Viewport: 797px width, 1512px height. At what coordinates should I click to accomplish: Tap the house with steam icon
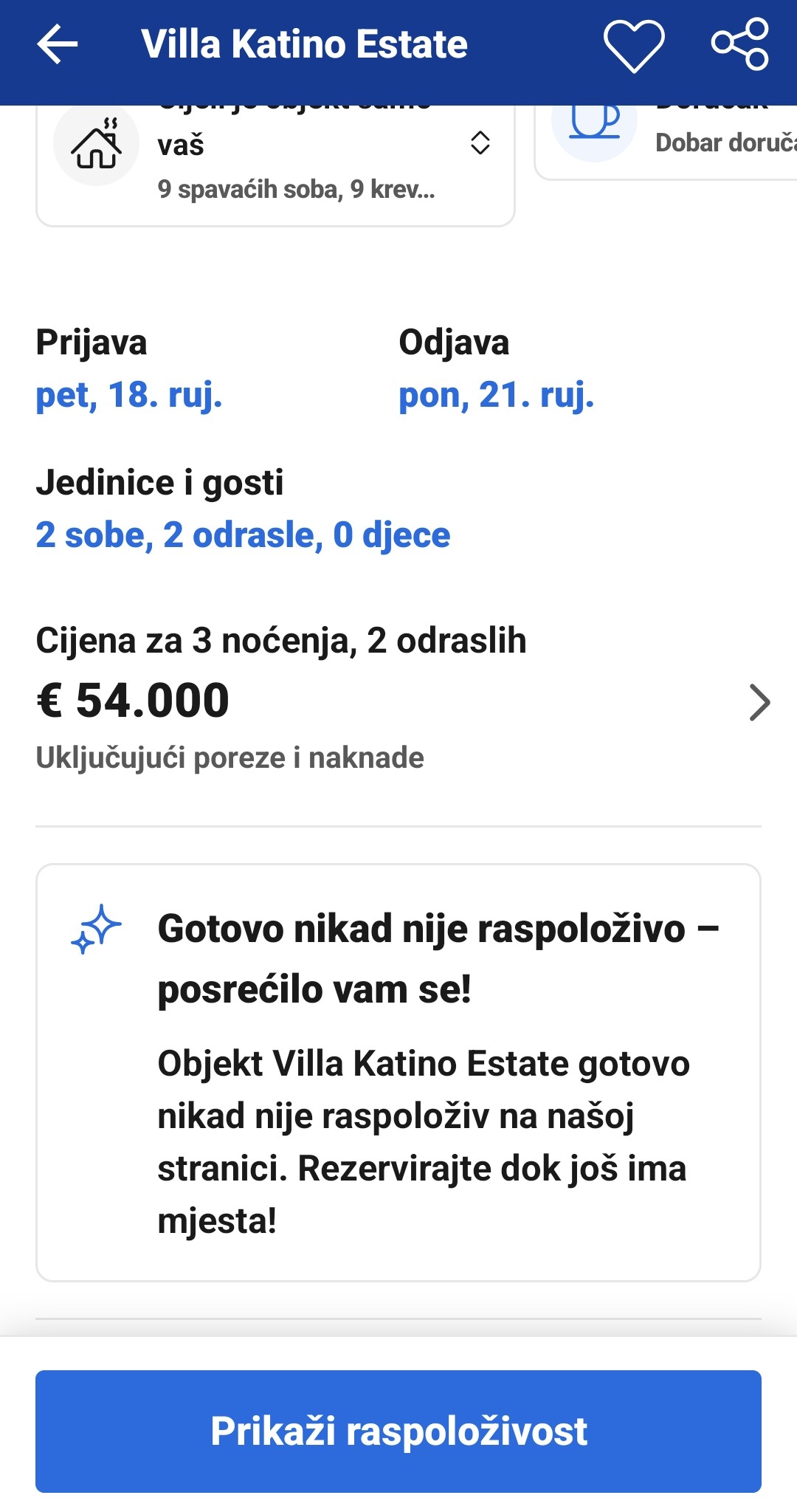click(x=97, y=142)
